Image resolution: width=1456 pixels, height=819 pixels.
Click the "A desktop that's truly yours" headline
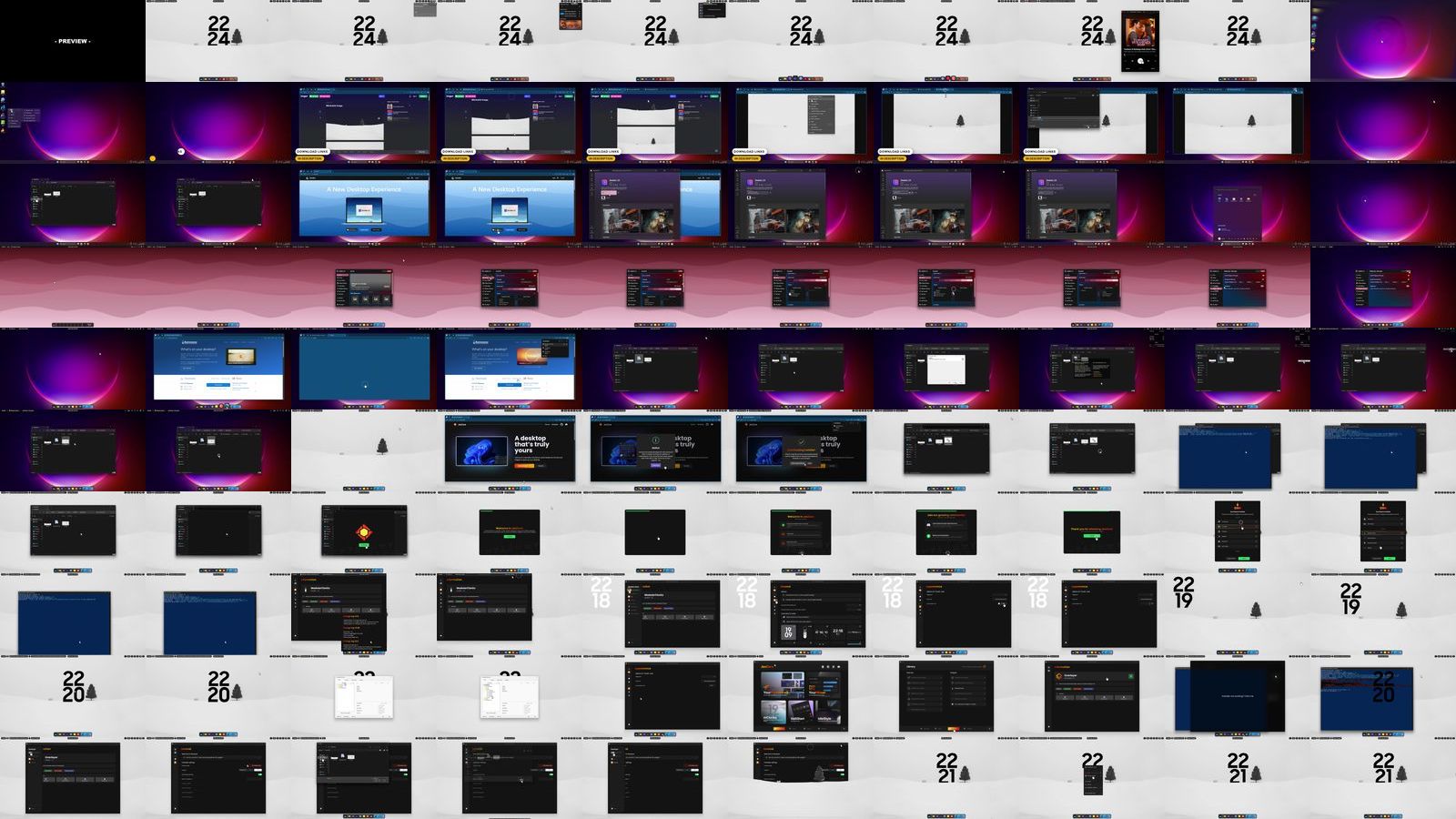point(531,444)
